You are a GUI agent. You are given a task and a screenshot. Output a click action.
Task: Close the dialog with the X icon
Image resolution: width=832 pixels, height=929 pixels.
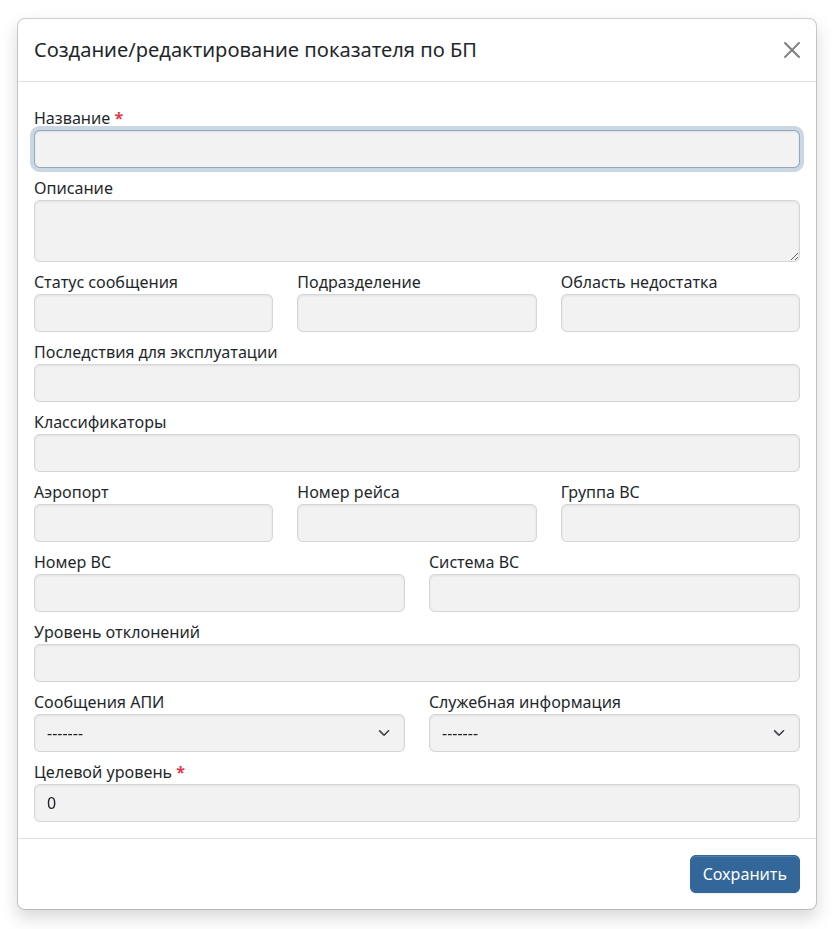click(x=791, y=50)
